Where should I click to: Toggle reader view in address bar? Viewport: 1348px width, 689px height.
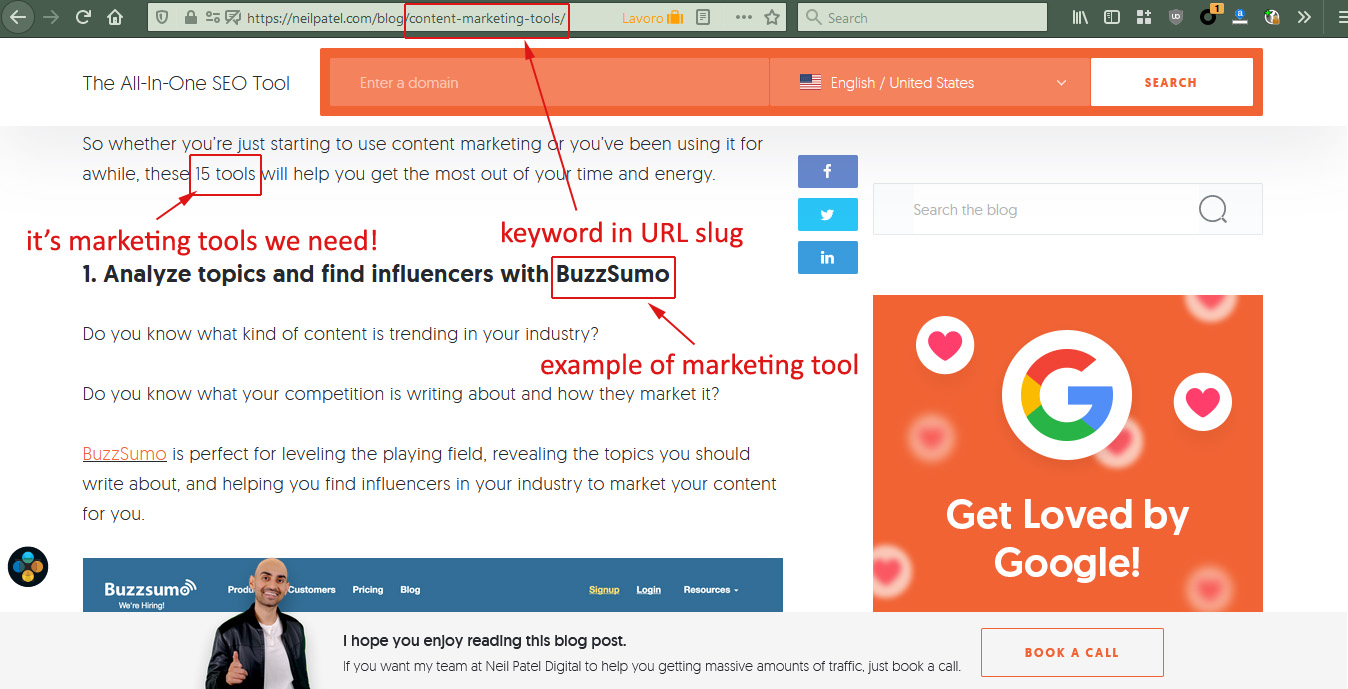pyautogui.click(x=704, y=17)
